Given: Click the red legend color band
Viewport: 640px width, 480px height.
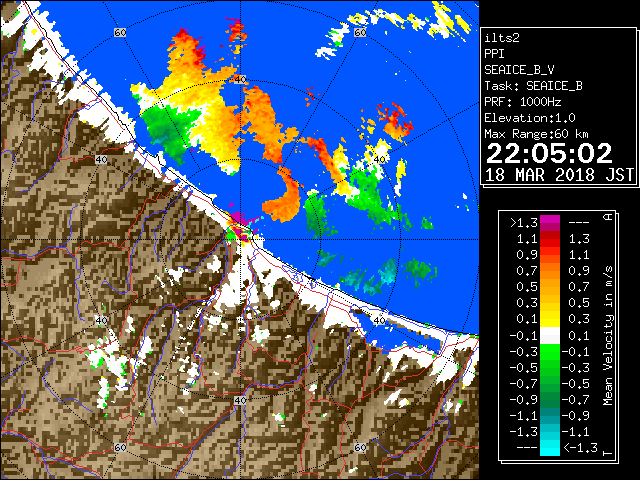Looking at the screenshot, I should click(x=550, y=241).
